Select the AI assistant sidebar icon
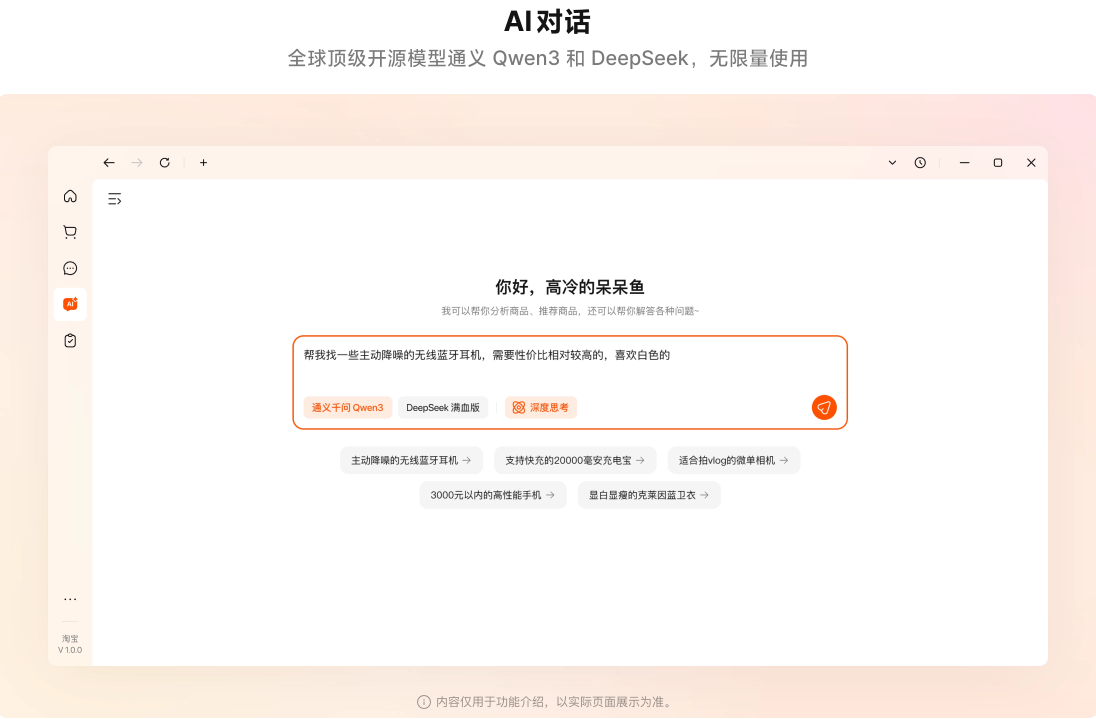Viewport: 1096px width, 719px height. click(70, 304)
